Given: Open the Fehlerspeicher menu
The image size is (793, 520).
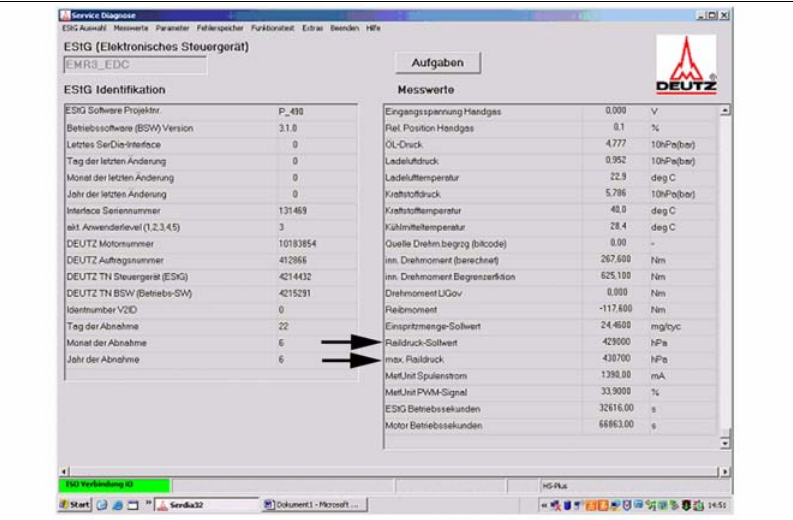Looking at the screenshot, I should (x=220, y=28).
